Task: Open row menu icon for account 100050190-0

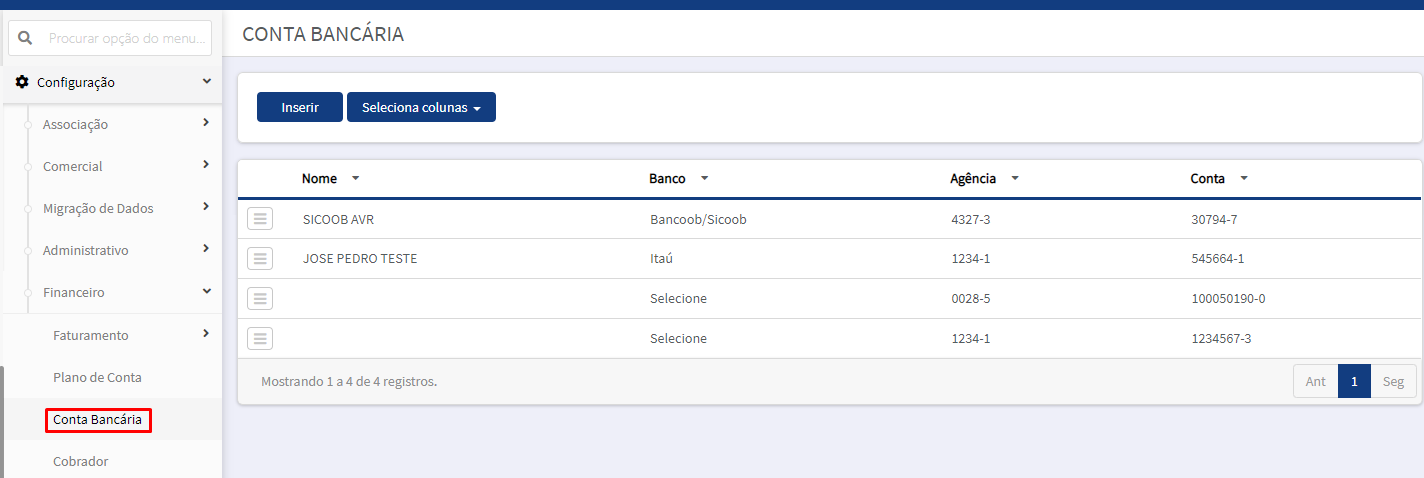Action: coord(260,298)
